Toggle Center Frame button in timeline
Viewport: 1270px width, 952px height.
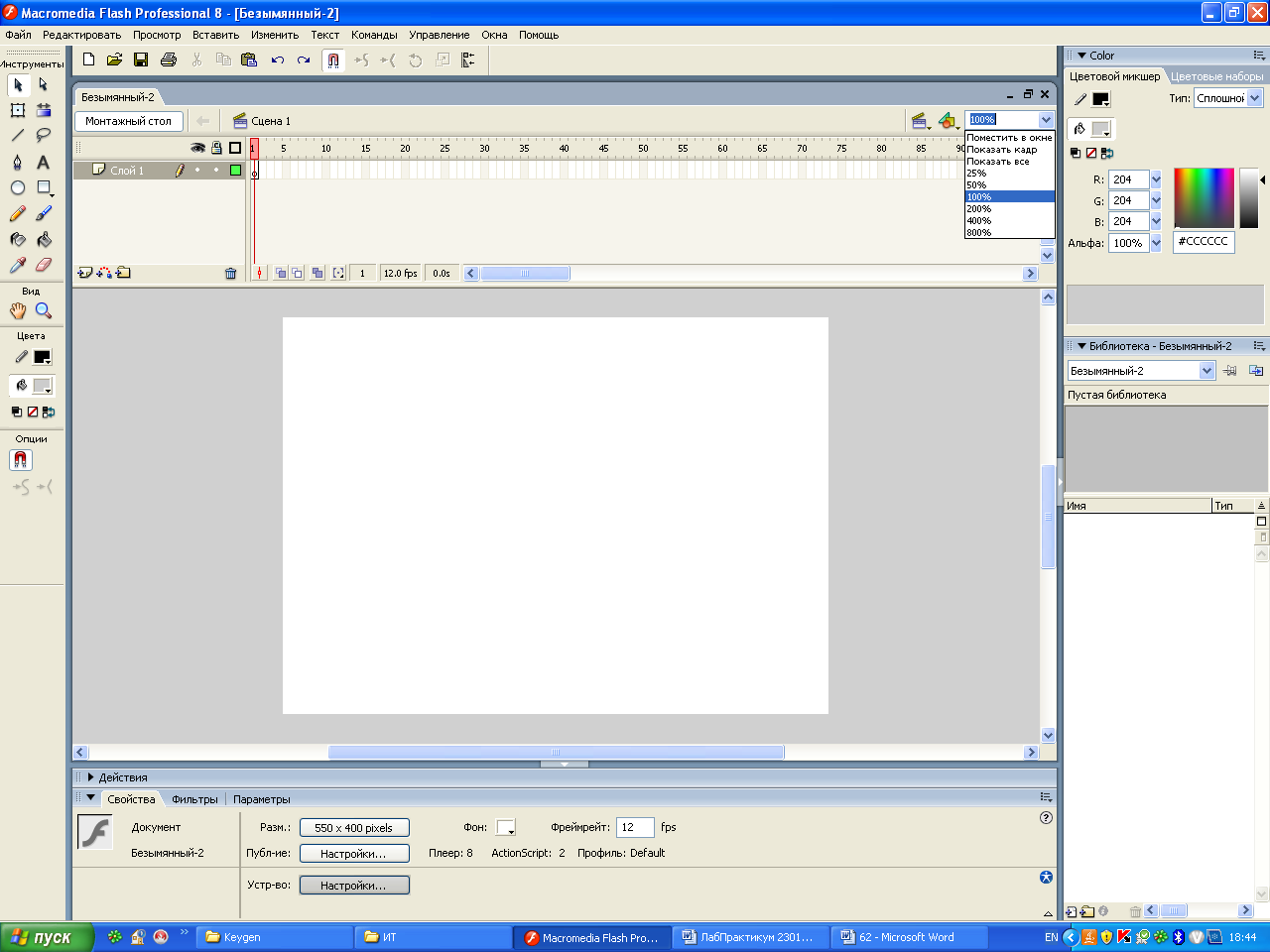(x=259, y=273)
